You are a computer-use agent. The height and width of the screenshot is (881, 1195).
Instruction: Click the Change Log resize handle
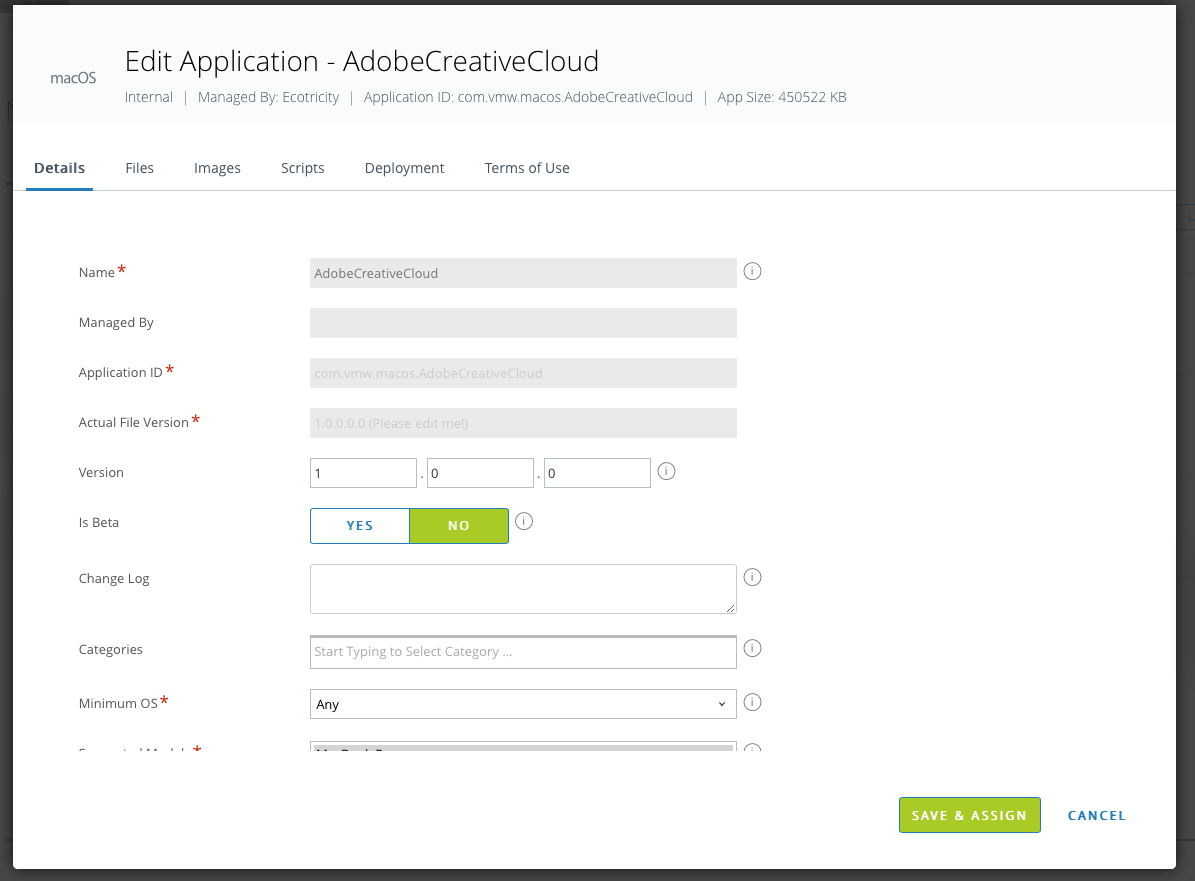pos(730,607)
